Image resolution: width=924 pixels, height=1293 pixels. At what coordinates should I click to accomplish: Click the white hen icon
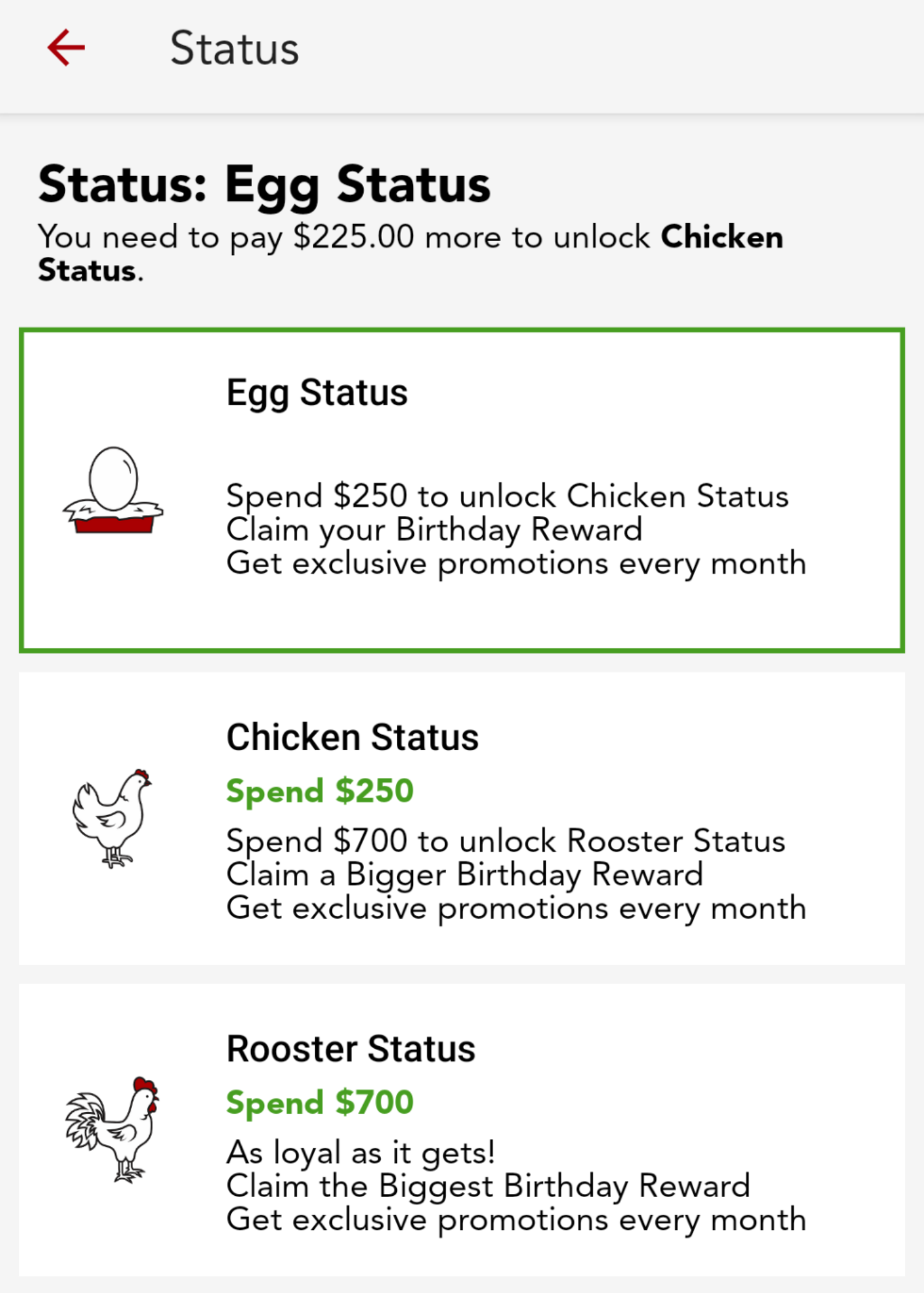112,818
